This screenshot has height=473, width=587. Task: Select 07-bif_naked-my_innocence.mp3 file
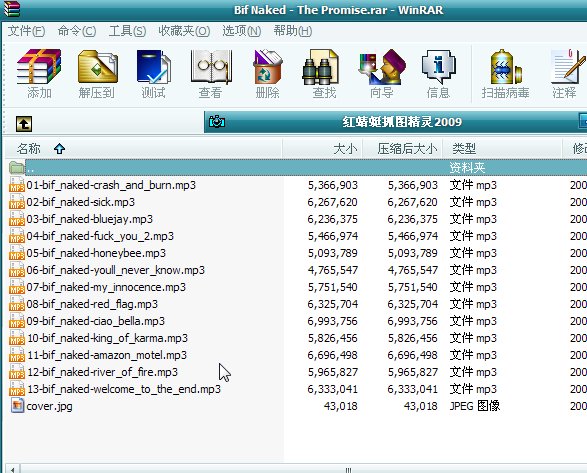click(x=106, y=287)
